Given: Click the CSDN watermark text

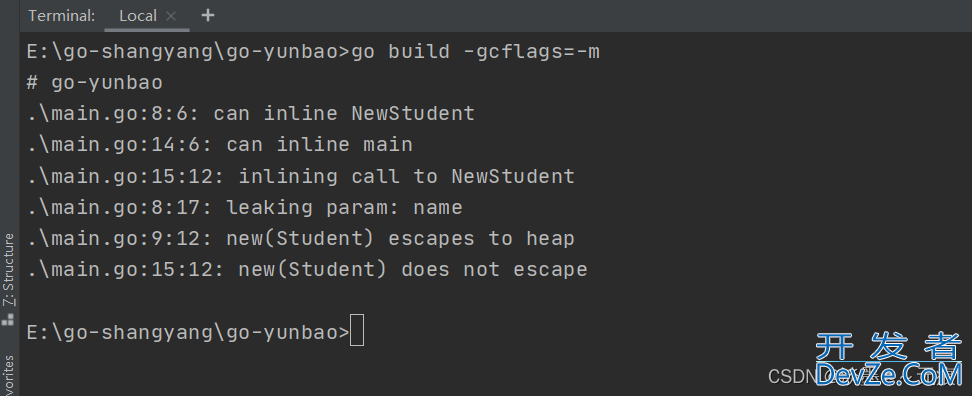Looking at the screenshot, I should (x=791, y=376).
